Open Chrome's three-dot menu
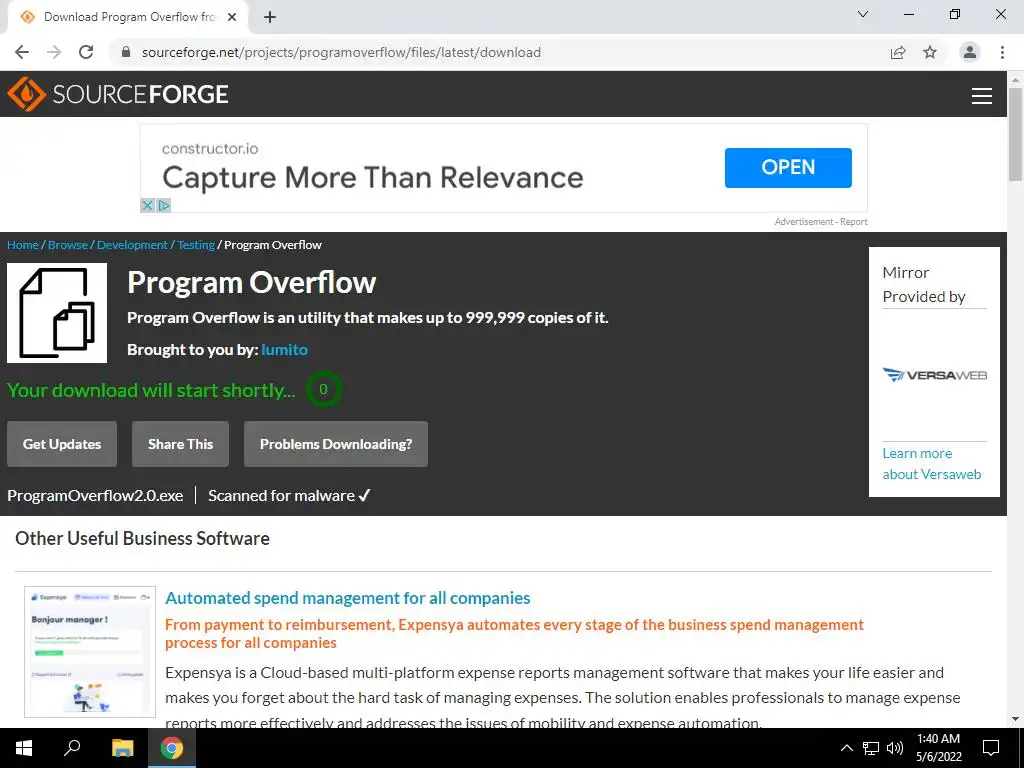Viewport: 1024px width, 768px height. (1002, 52)
